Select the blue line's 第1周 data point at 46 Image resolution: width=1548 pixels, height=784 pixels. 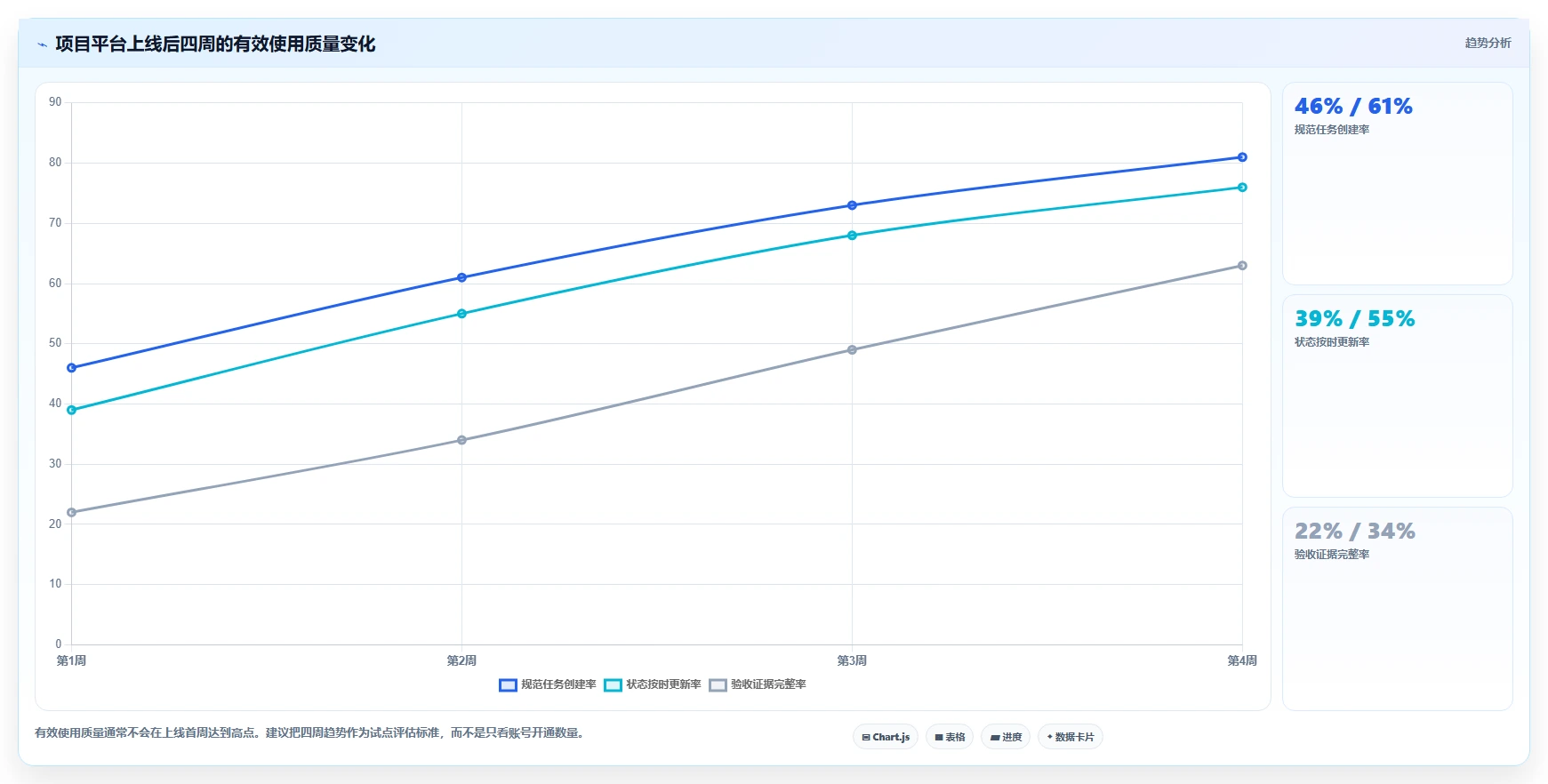[x=72, y=368]
